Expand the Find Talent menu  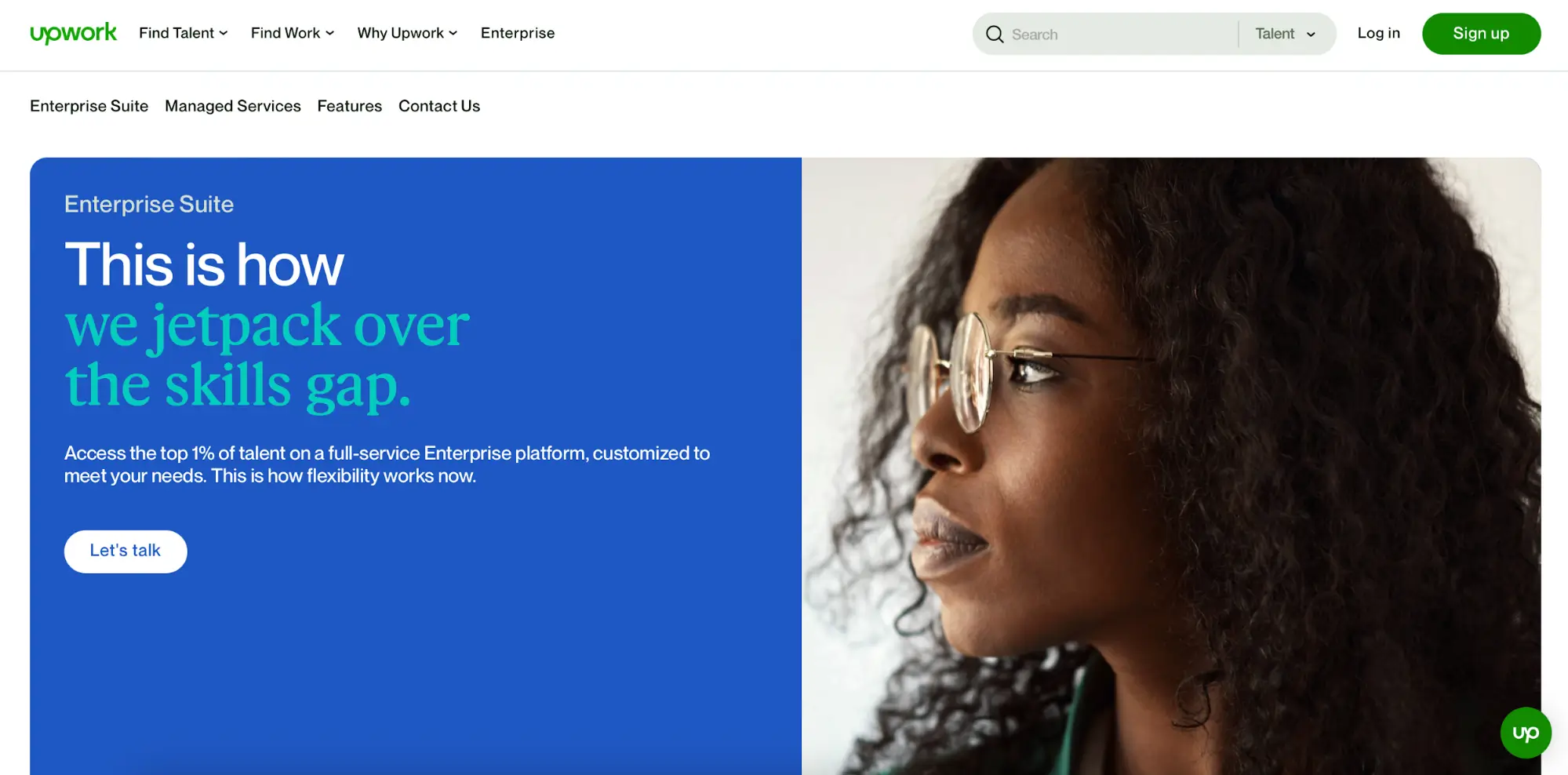click(x=184, y=33)
